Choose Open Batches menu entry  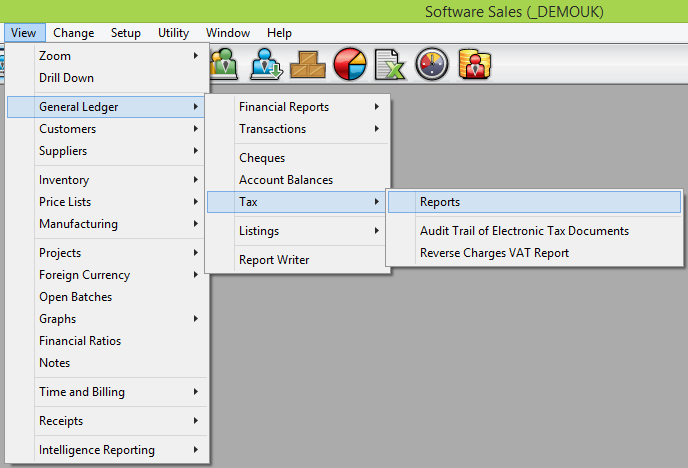point(106,297)
